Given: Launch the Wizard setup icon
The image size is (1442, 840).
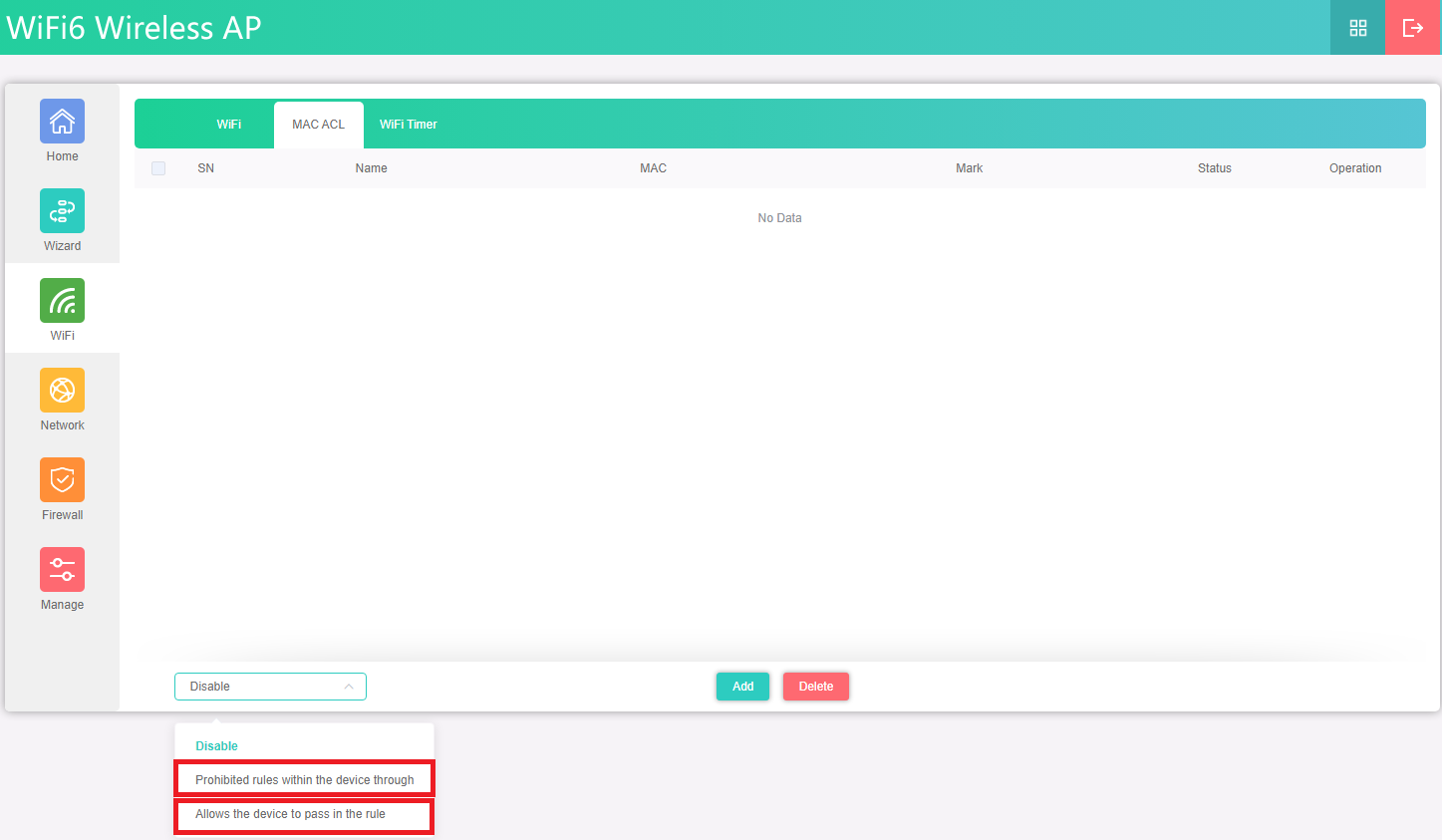Looking at the screenshot, I should (62, 211).
